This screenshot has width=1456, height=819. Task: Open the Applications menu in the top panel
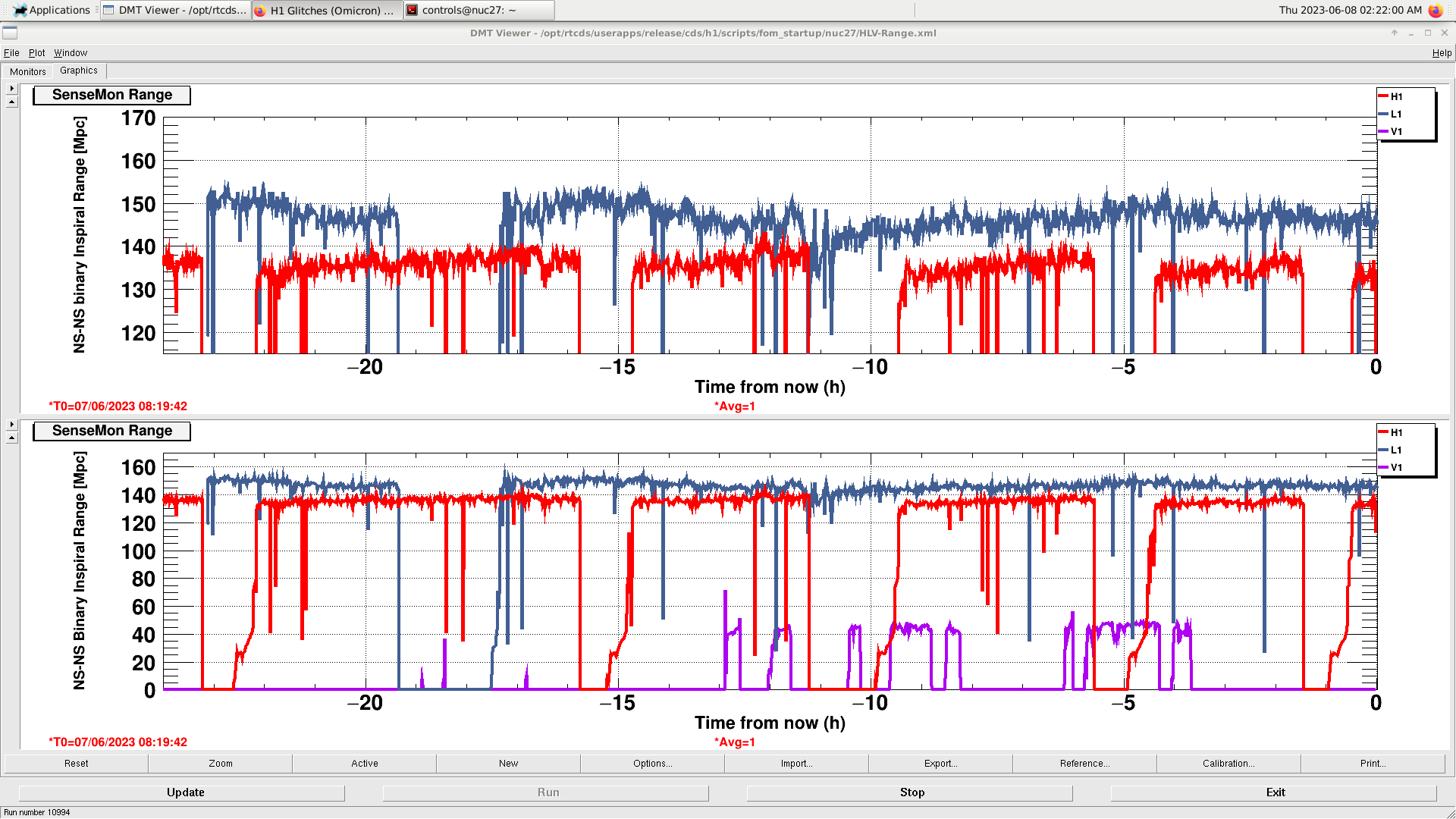pyautogui.click(x=52, y=10)
